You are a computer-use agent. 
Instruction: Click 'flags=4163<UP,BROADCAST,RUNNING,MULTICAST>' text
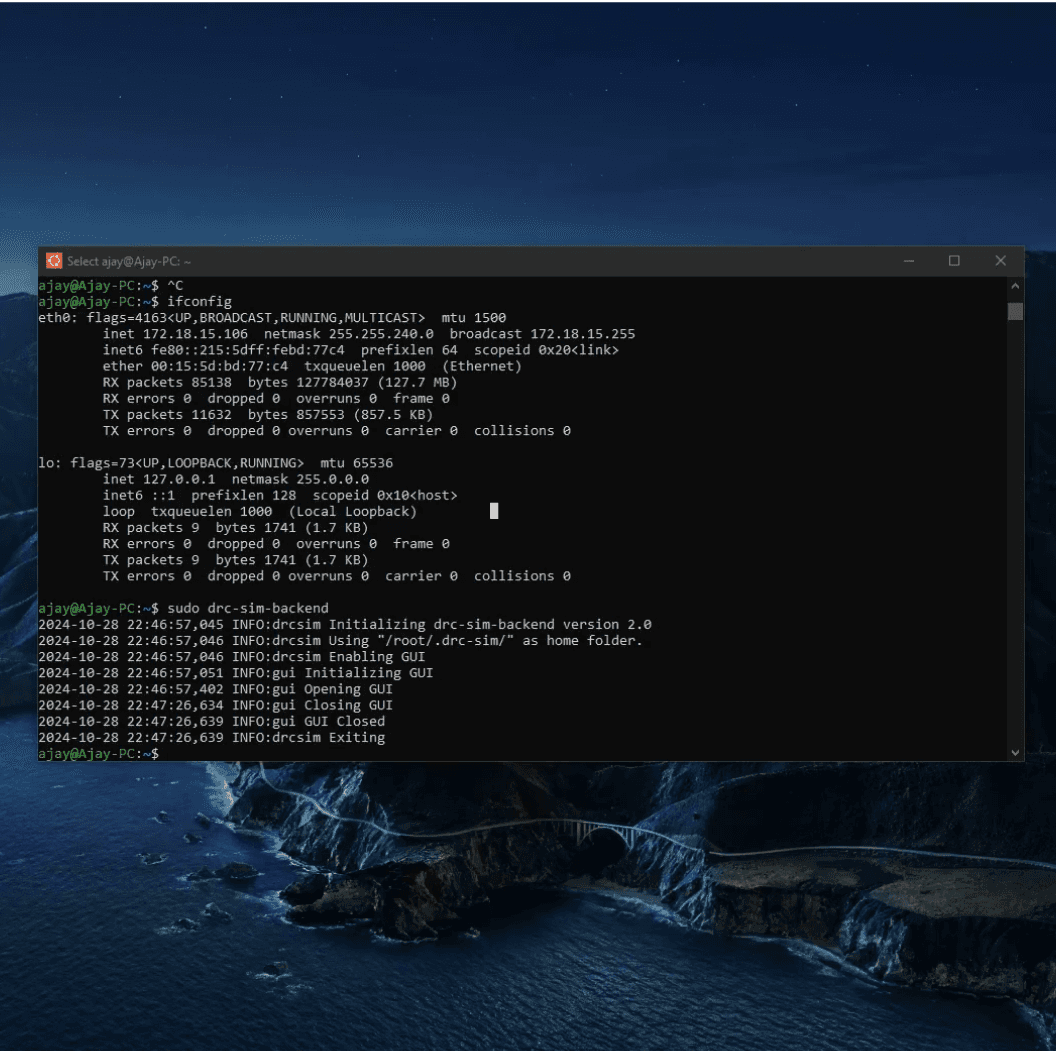click(256, 318)
